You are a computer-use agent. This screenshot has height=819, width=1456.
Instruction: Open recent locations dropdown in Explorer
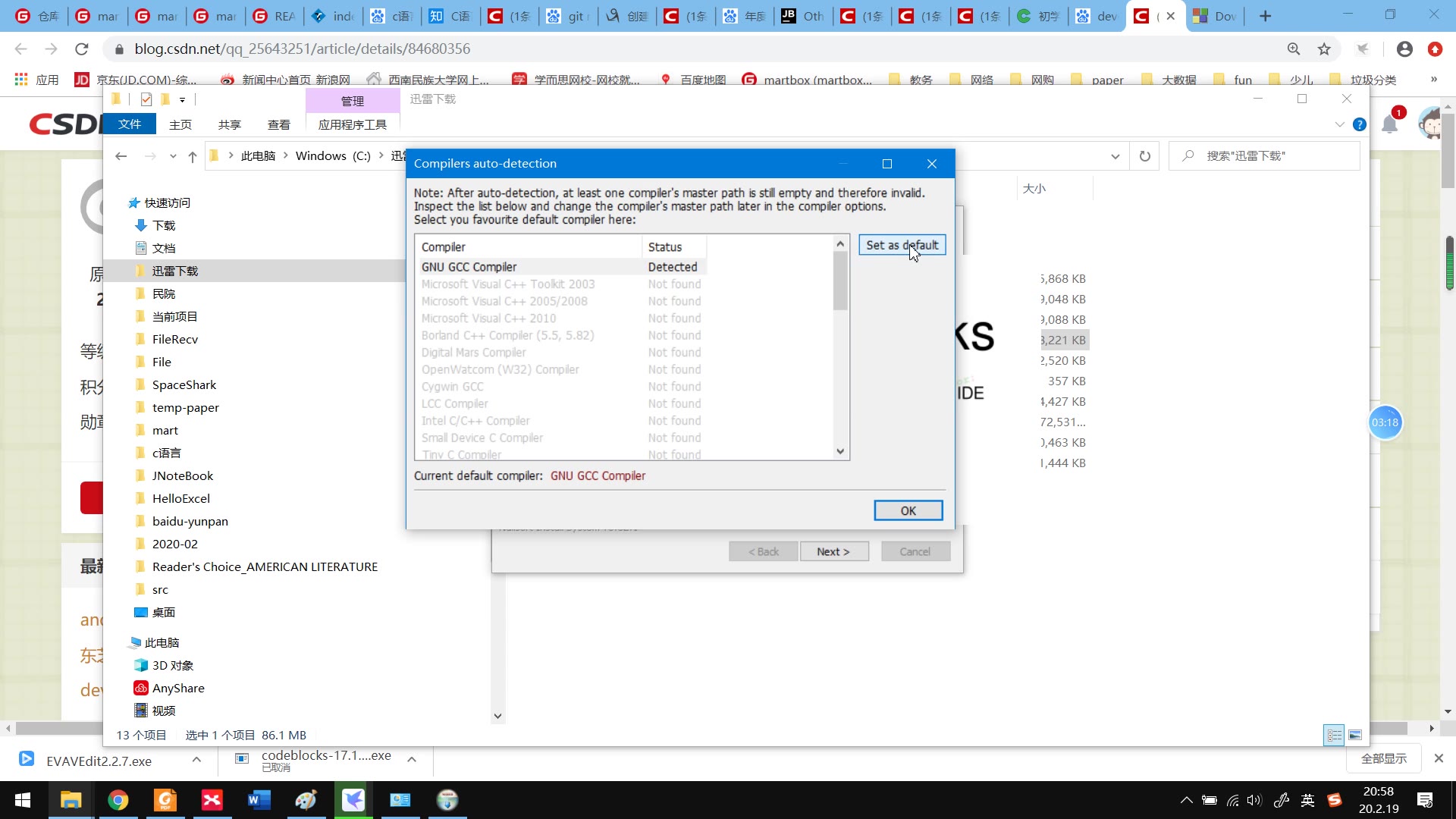point(173,156)
